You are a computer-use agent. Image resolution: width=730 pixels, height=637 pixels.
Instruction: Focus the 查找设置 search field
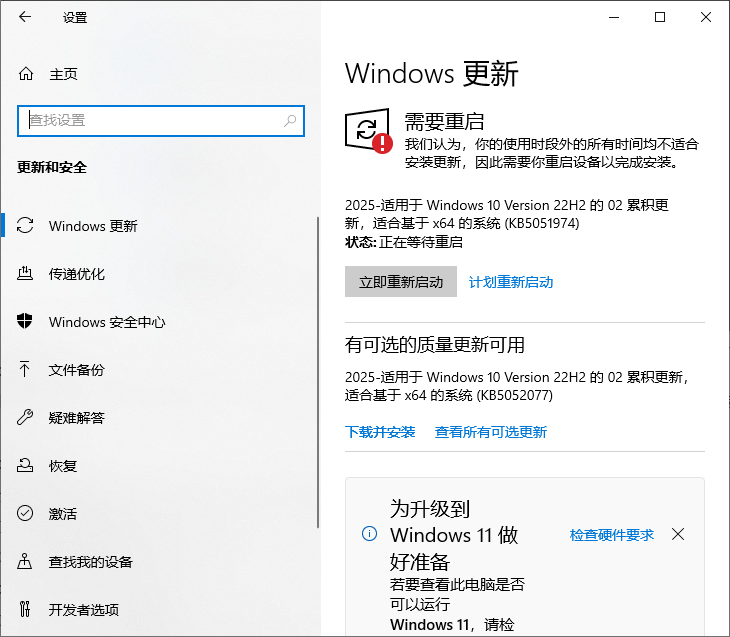pyautogui.click(x=161, y=121)
